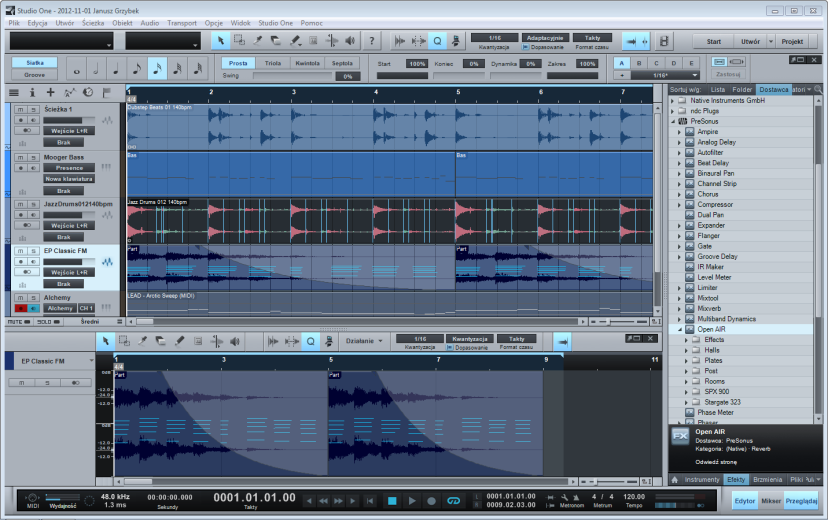
Task: Open the video player film icon
Action: tap(664, 41)
